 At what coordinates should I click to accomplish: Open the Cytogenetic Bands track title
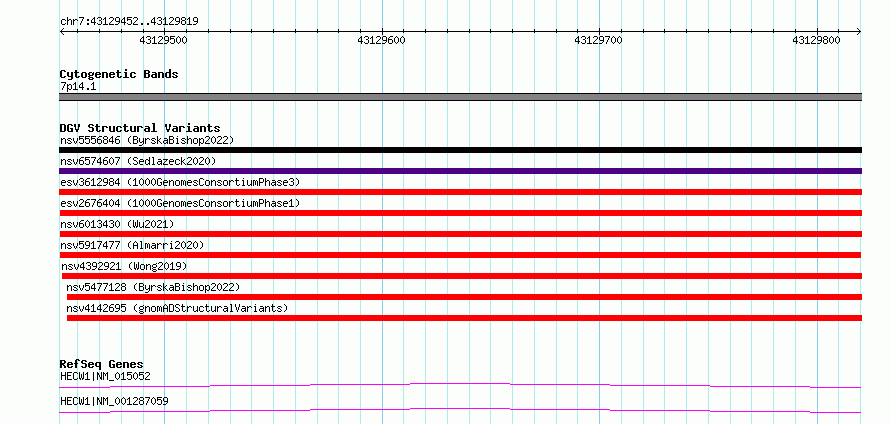[x=119, y=74]
